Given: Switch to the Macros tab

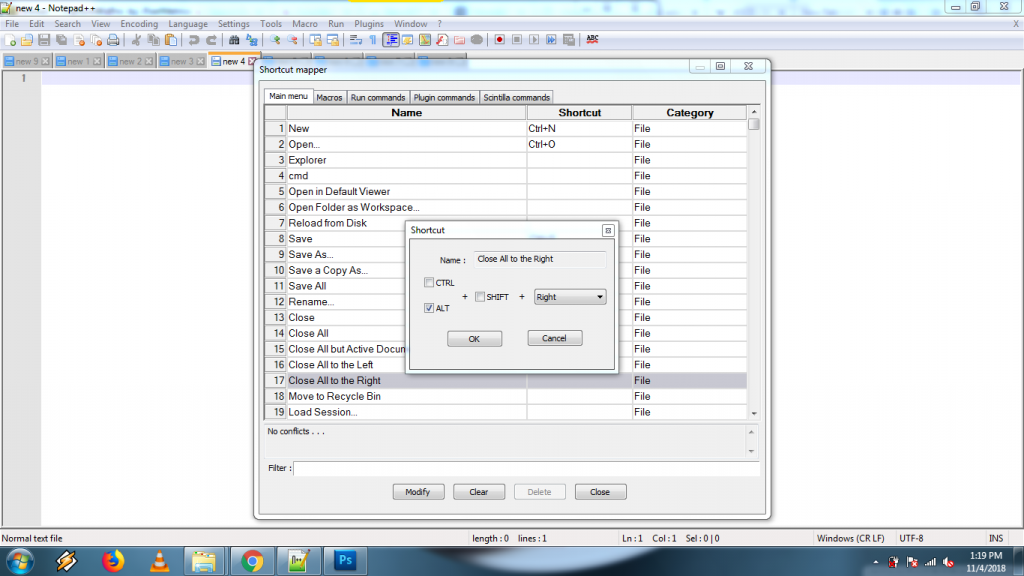Looking at the screenshot, I should point(329,97).
